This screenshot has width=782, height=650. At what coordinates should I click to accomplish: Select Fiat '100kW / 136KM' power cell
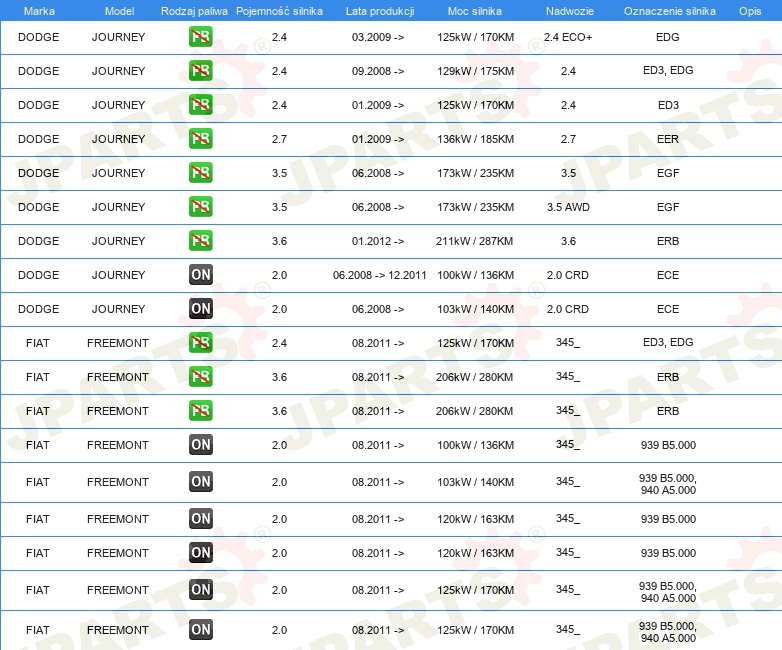click(475, 445)
